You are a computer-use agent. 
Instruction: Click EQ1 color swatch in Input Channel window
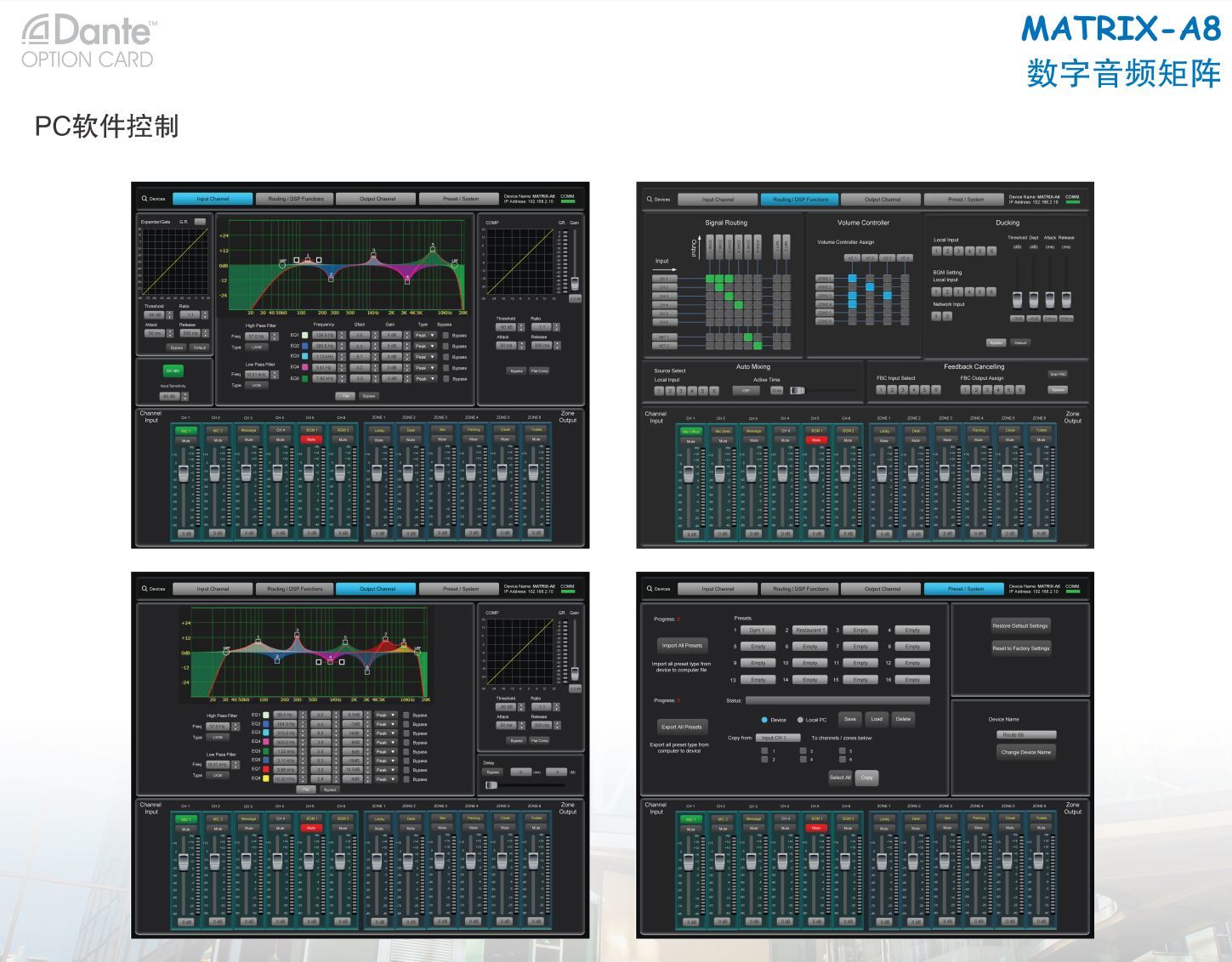click(x=304, y=335)
